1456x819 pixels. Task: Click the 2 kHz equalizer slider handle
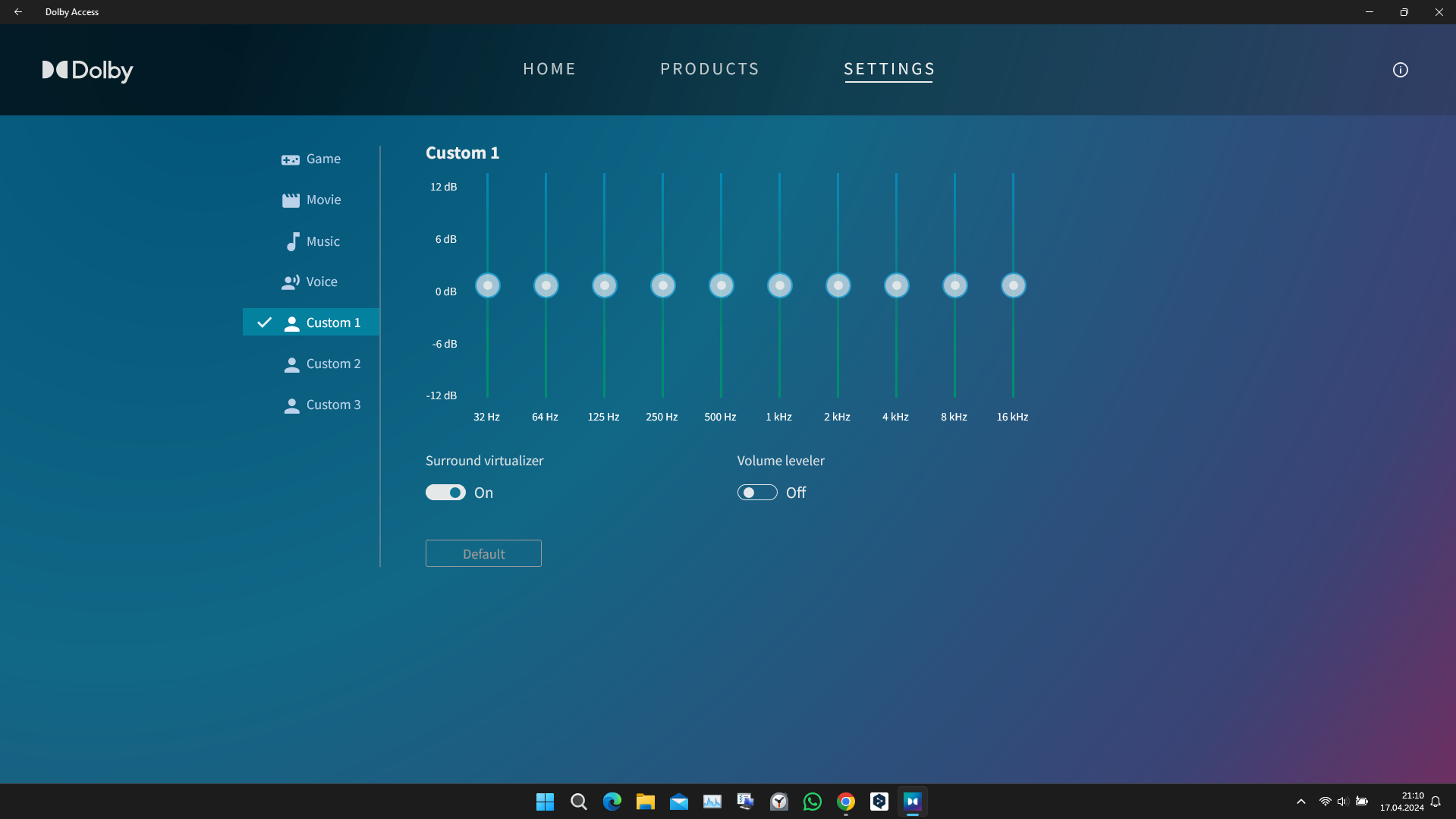838,285
